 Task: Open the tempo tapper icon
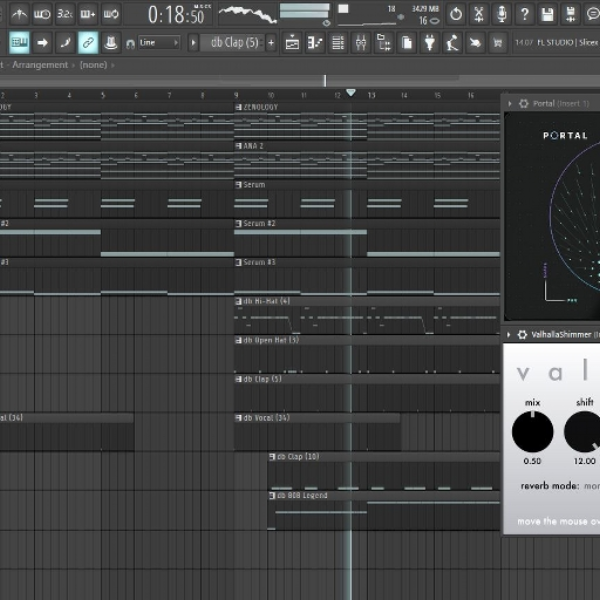[x=452, y=42]
